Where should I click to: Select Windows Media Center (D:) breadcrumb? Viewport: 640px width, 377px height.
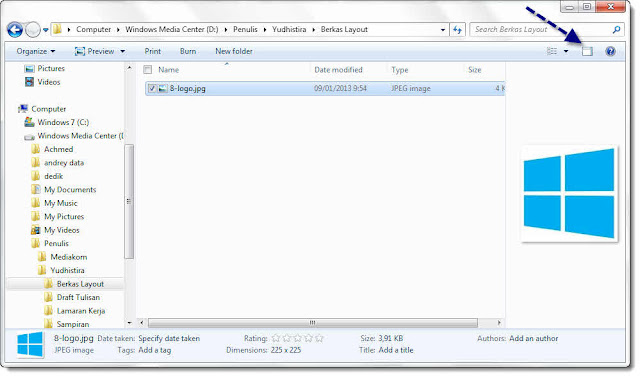coord(171,29)
